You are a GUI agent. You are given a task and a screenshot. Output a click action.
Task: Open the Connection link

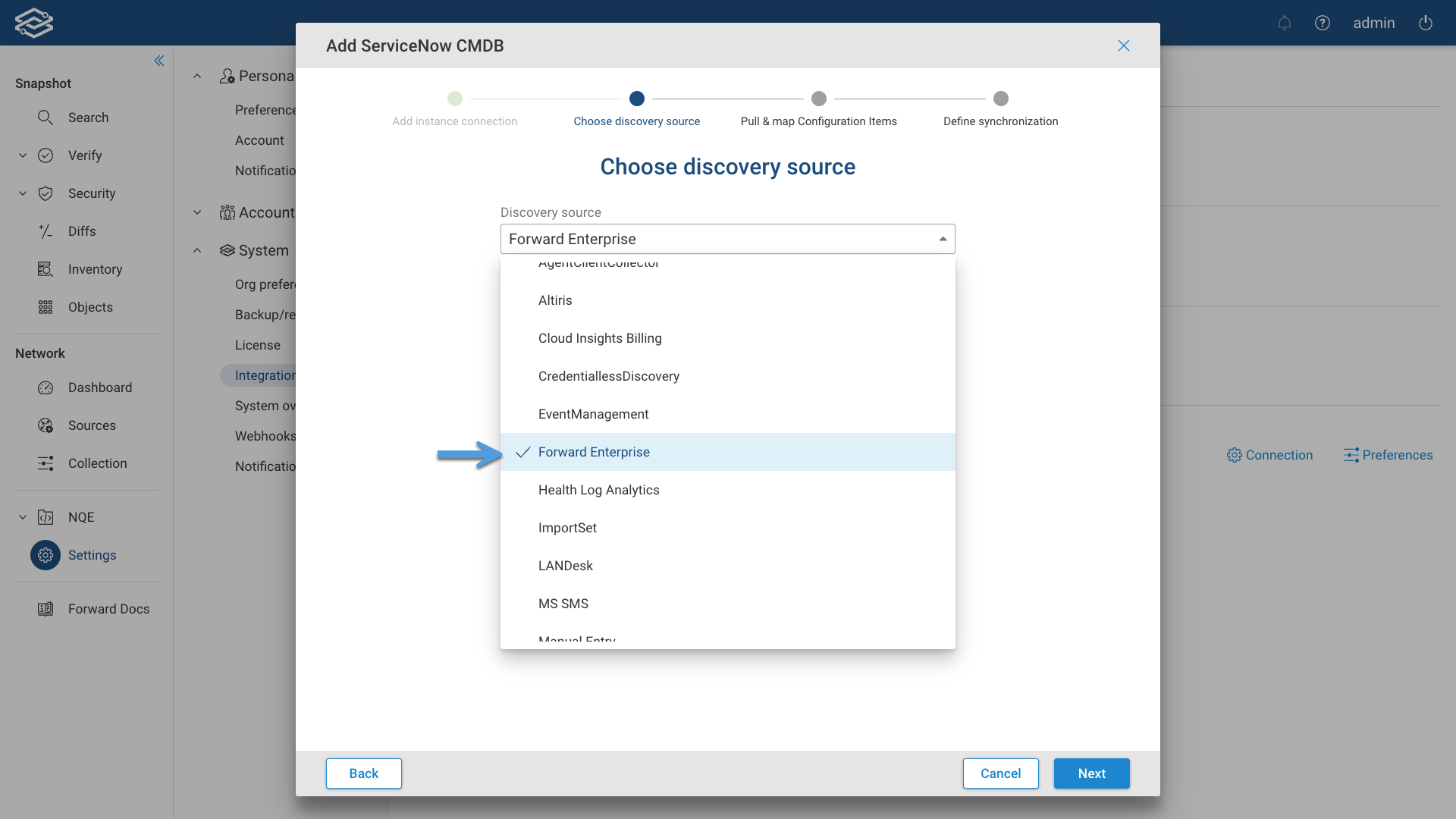(1270, 455)
